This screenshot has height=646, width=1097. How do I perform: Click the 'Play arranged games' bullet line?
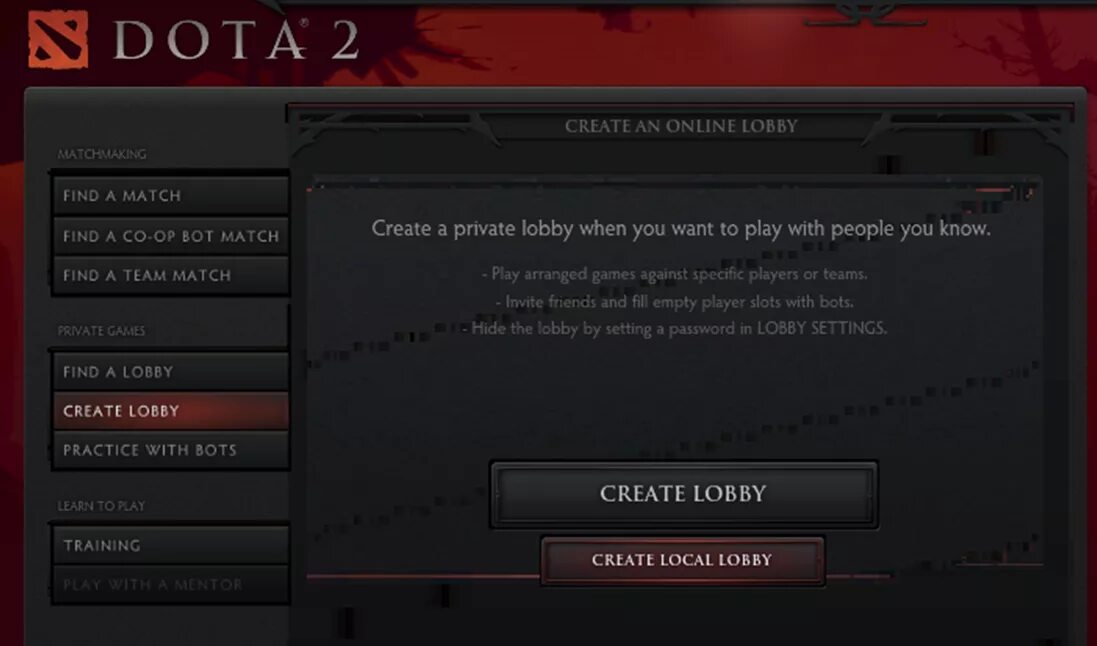674,274
